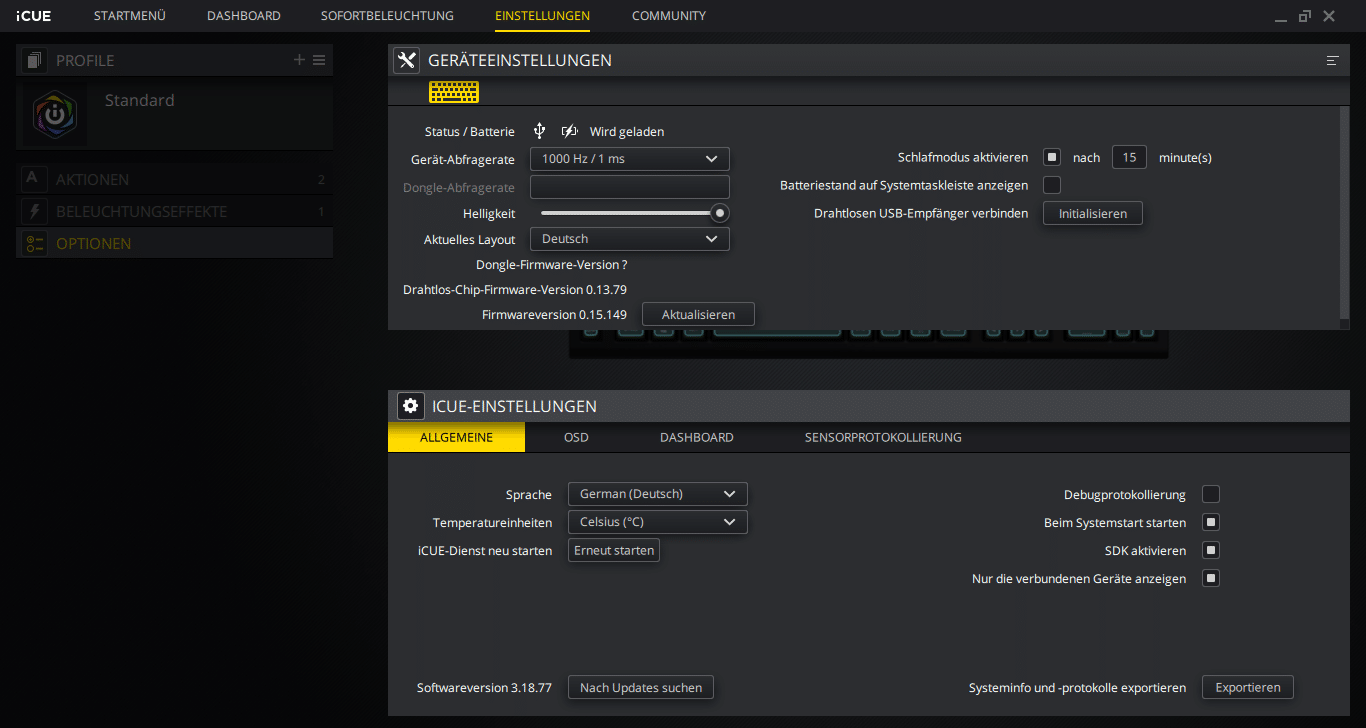Open the Geräteeinstellungen panel menu icon
Image resolution: width=1366 pixels, height=728 pixels.
click(x=1332, y=61)
